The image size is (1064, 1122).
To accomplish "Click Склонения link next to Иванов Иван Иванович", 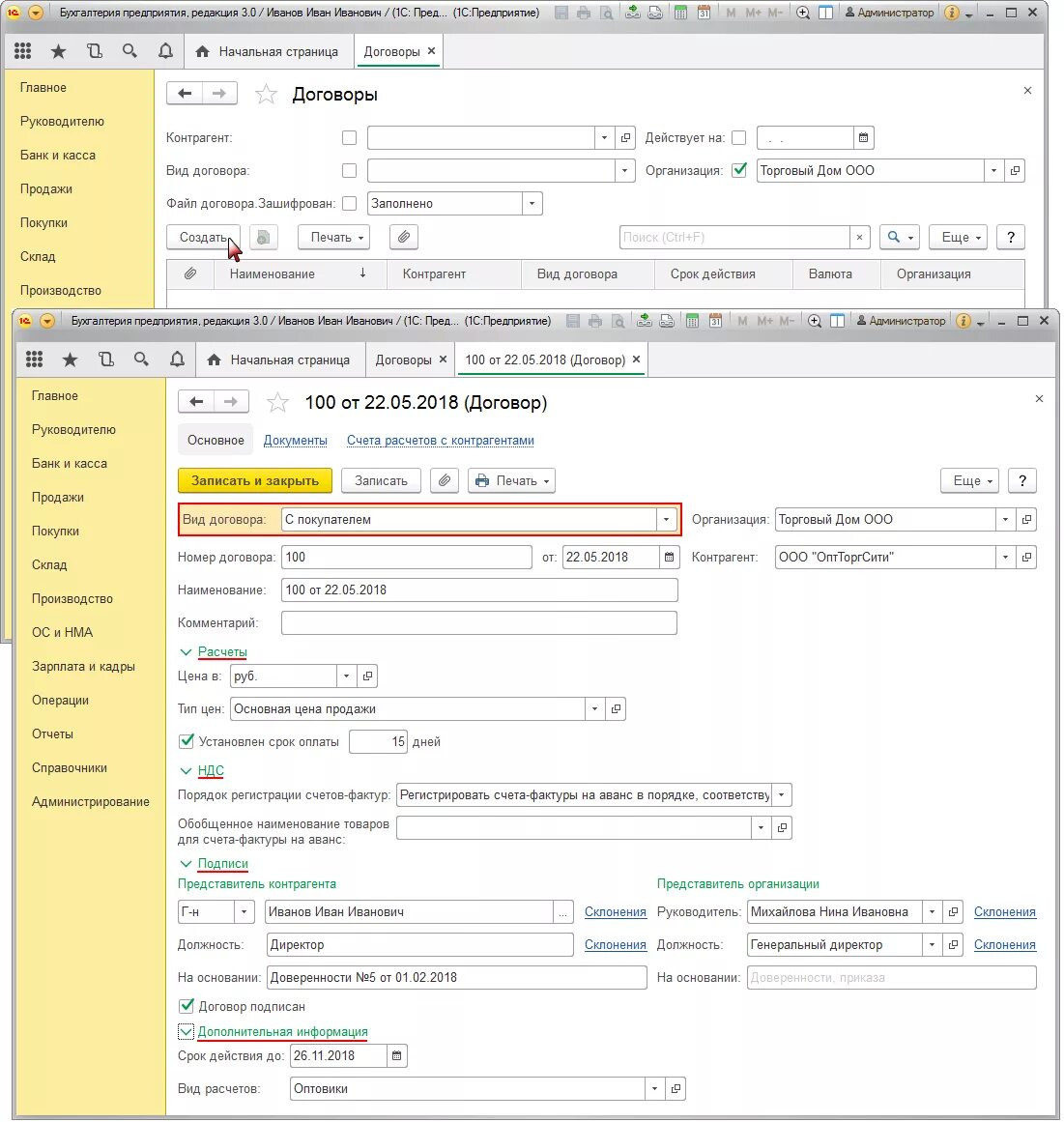I will [x=616, y=911].
